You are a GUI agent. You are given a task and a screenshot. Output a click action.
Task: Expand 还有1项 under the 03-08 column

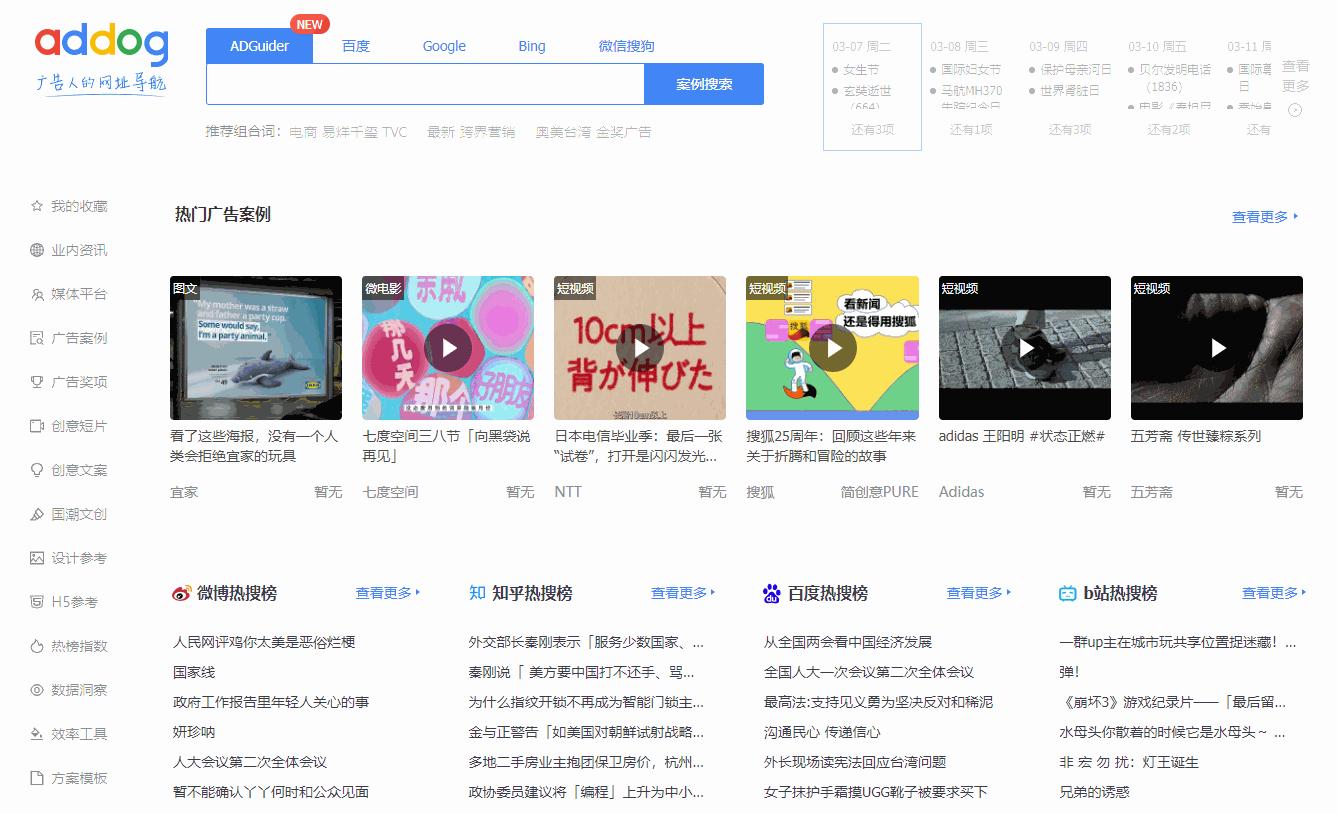[968, 129]
